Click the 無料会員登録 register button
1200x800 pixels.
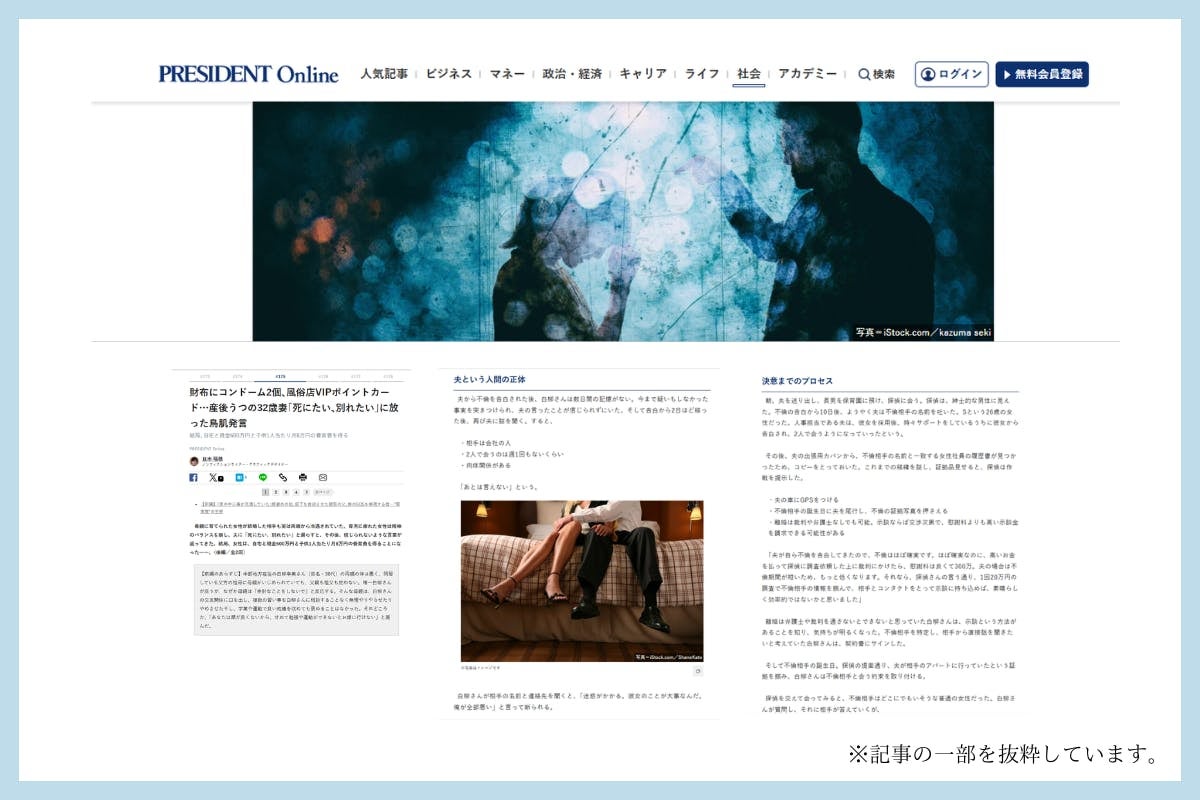coord(1041,74)
